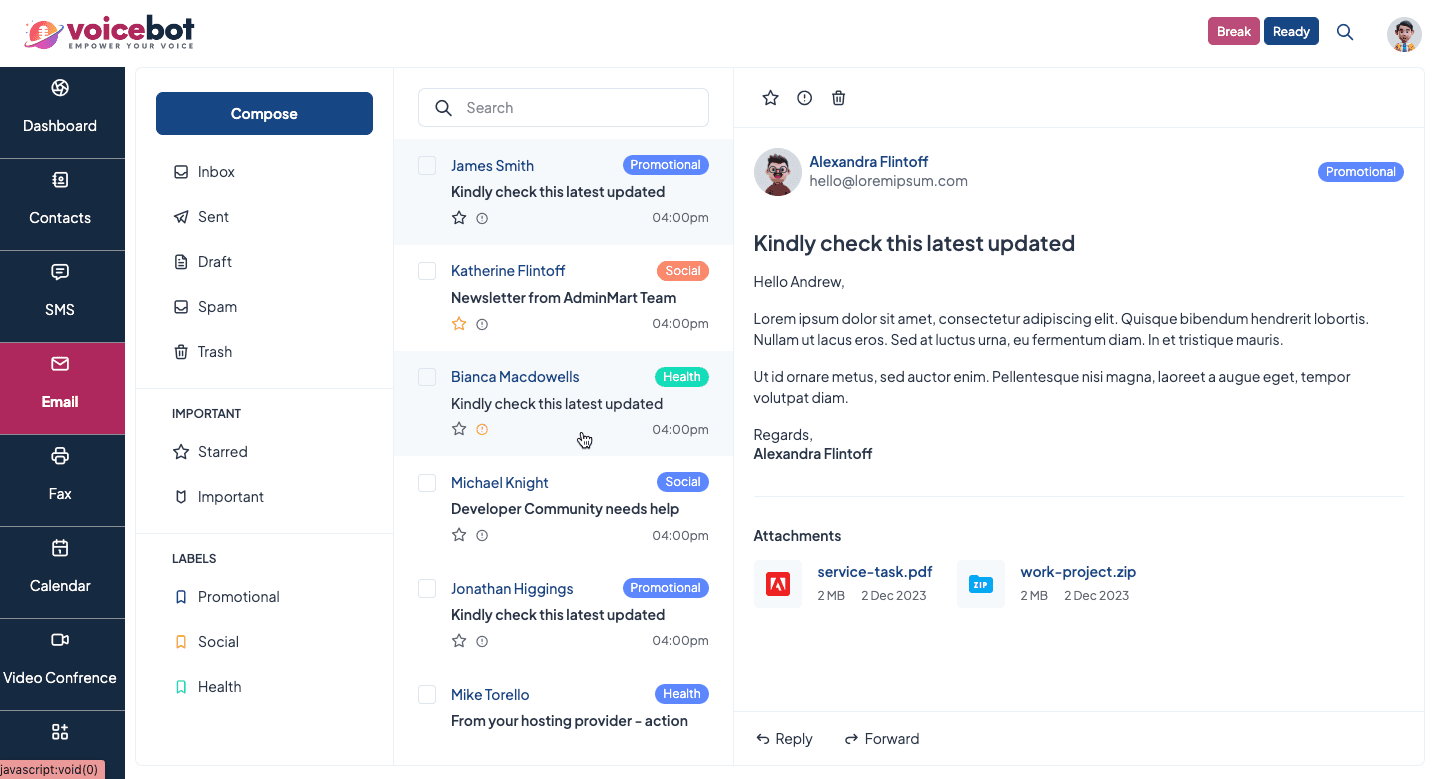The width and height of the screenshot is (1433, 779).
Task: Open the Calendar sidebar item
Action: tap(60, 572)
